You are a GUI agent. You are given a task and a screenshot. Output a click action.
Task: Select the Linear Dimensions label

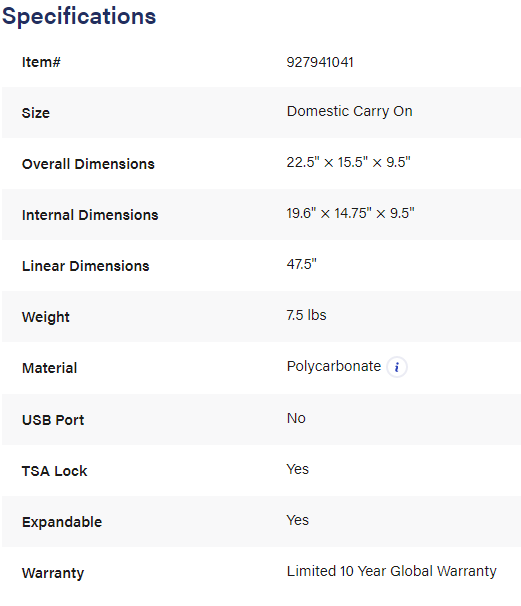point(85,266)
